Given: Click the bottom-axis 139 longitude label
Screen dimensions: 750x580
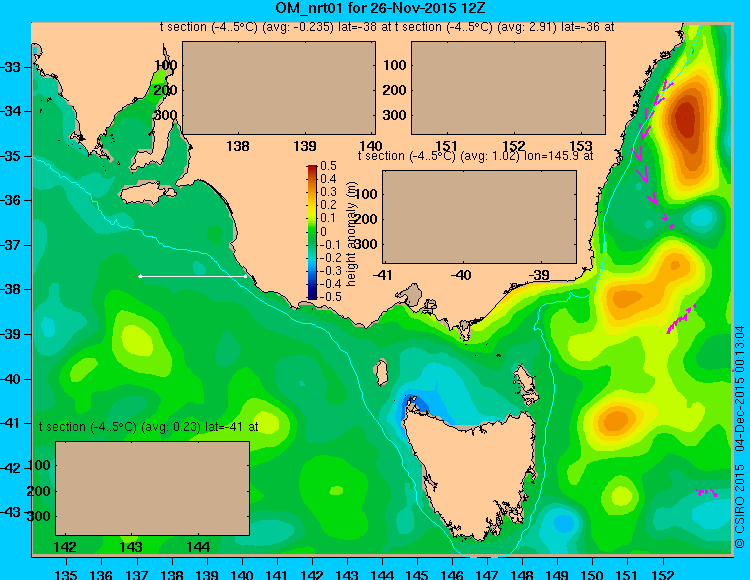Looking at the screenshot, I should [207, 574].
